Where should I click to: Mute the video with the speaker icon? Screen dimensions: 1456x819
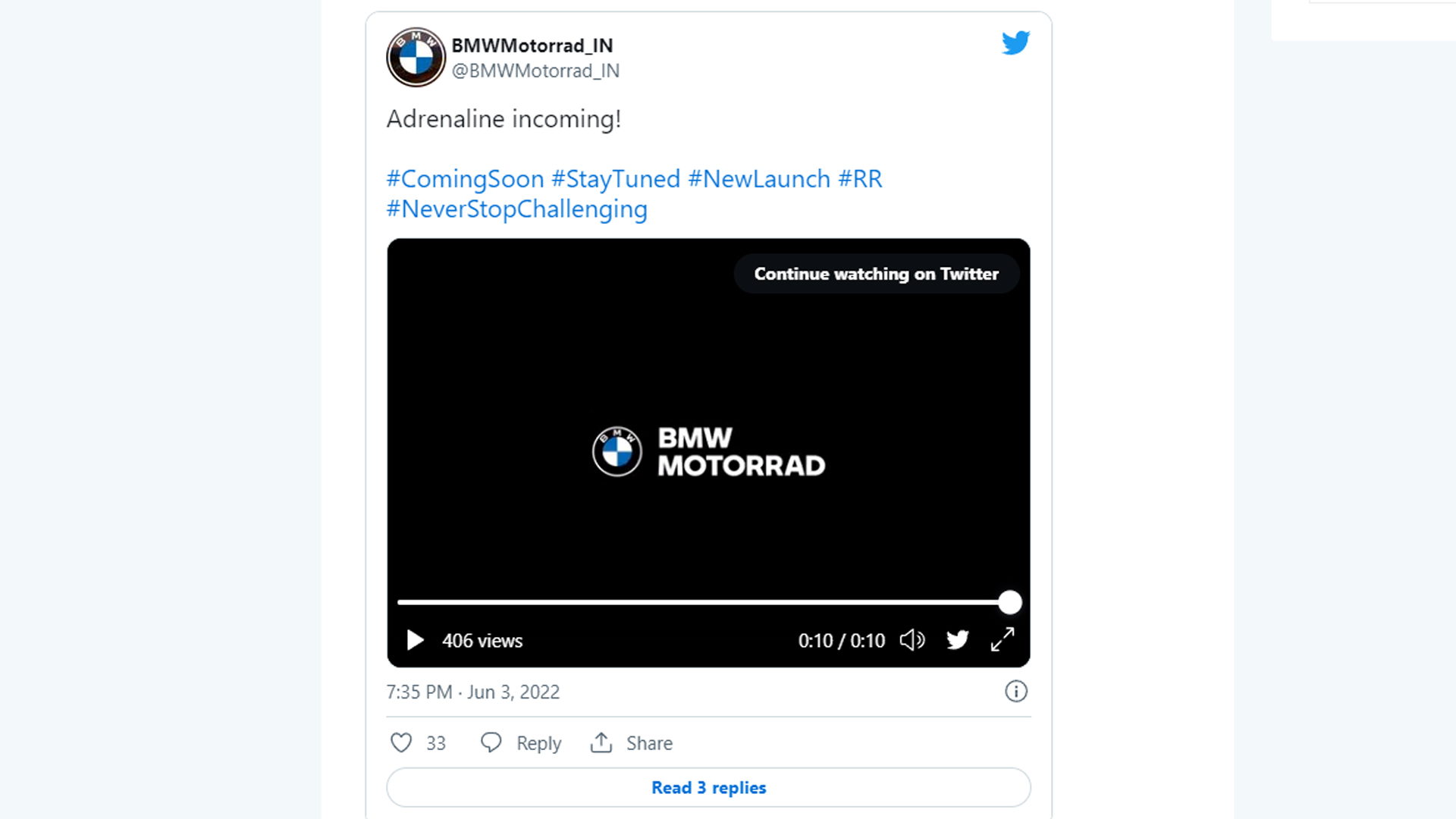coord(912,641)
